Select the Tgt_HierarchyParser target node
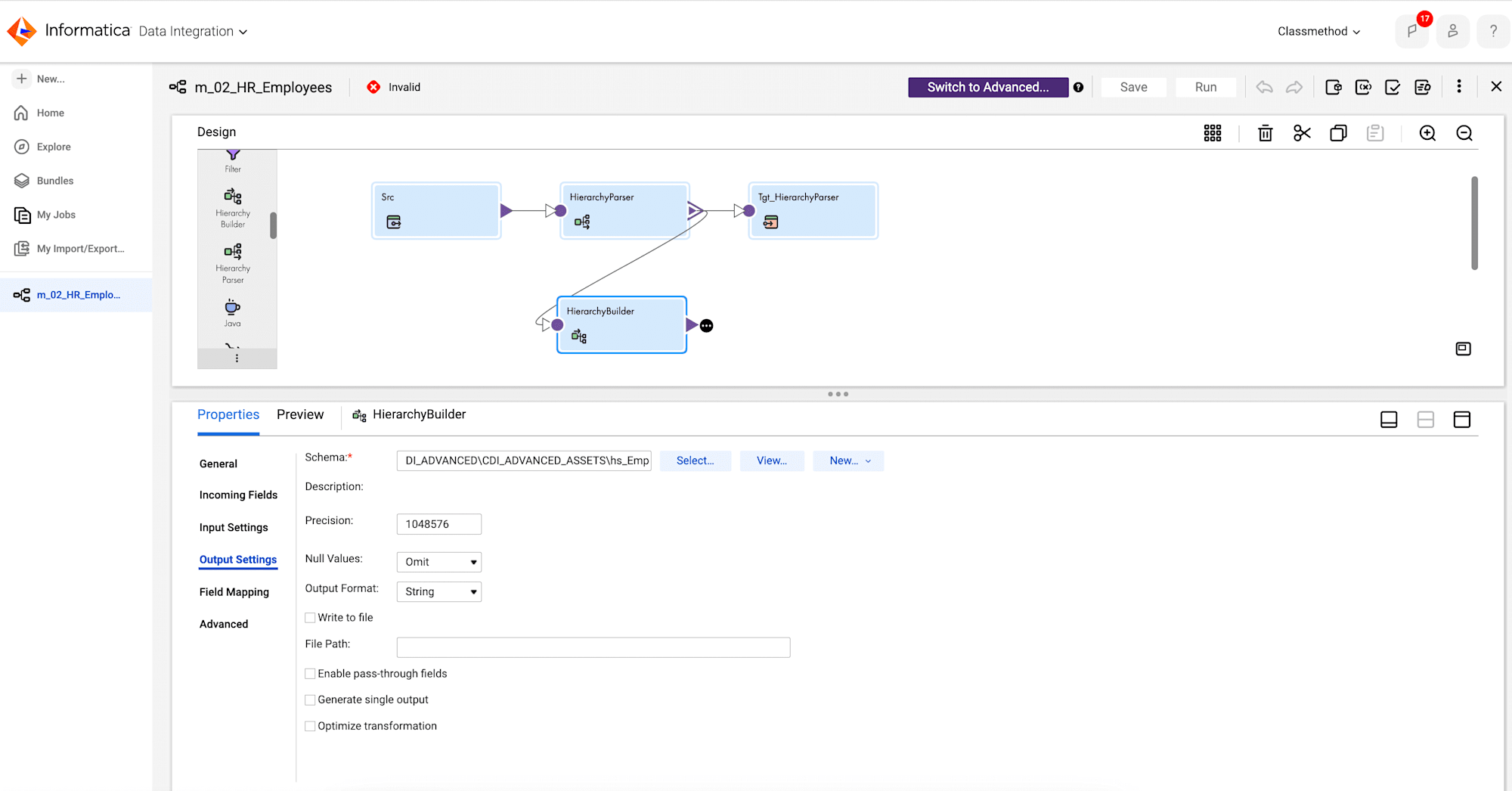Screen dimensions: 1512x791 813,211
